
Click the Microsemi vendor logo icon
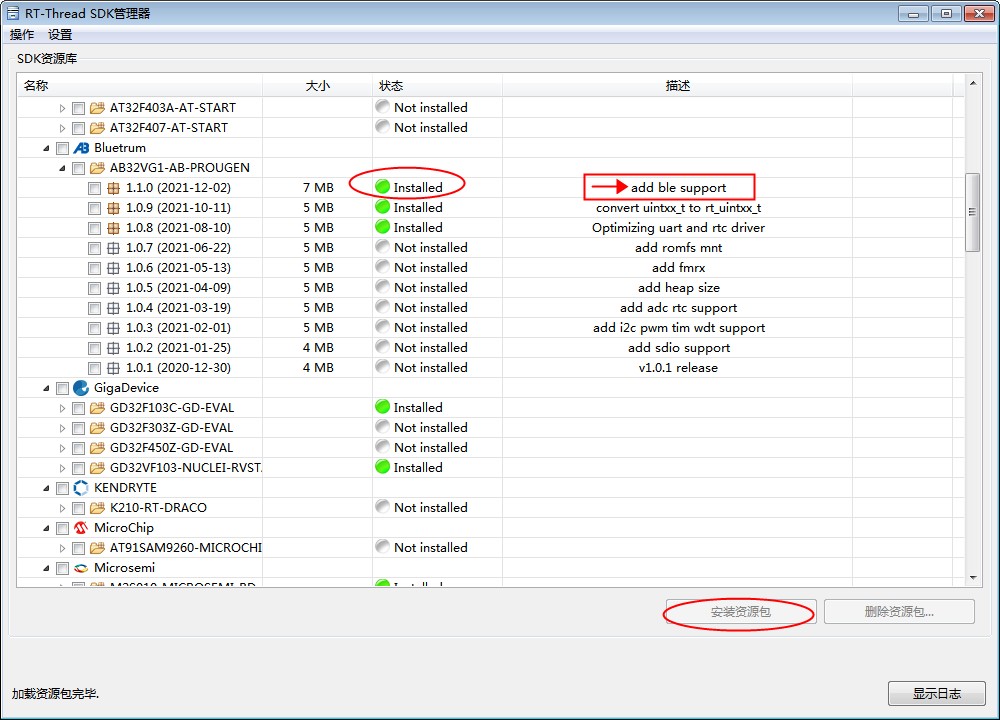tap(81, 568)
